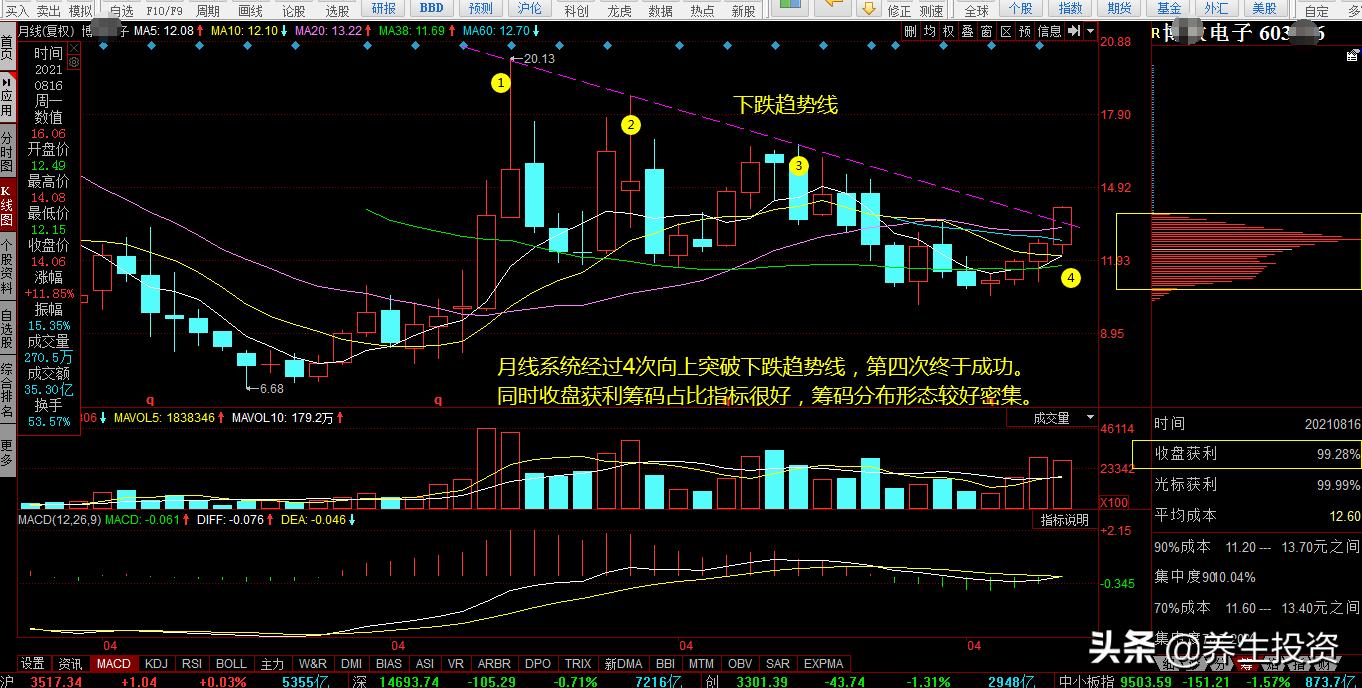This screenshot has width=1362, height=688.
Task: Click the F10/F9 toolbar item
Action: tap(164, 10)
